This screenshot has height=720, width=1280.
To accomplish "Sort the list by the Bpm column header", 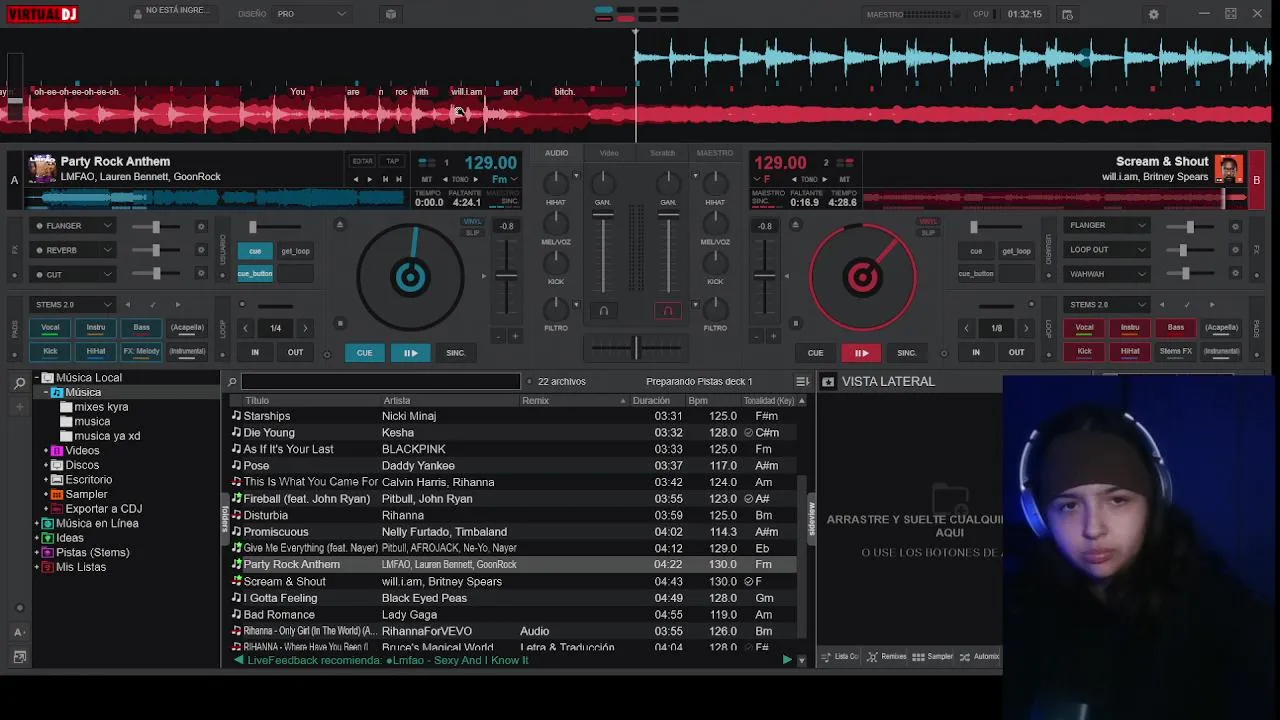I will [698, 401].
